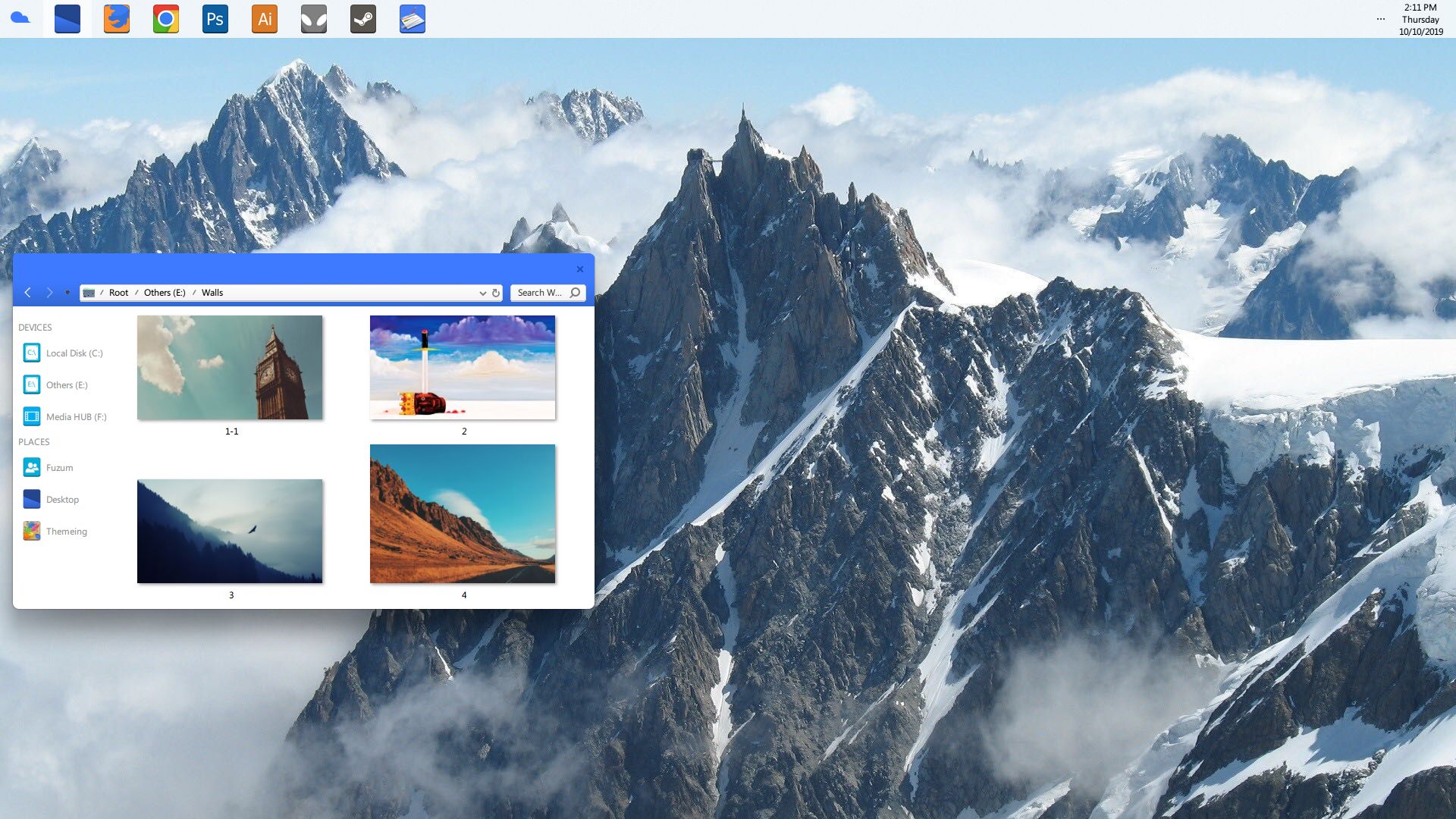1456x819 pixels.
Task: Click the cloud icon at far left
Action: click(20, 19)
